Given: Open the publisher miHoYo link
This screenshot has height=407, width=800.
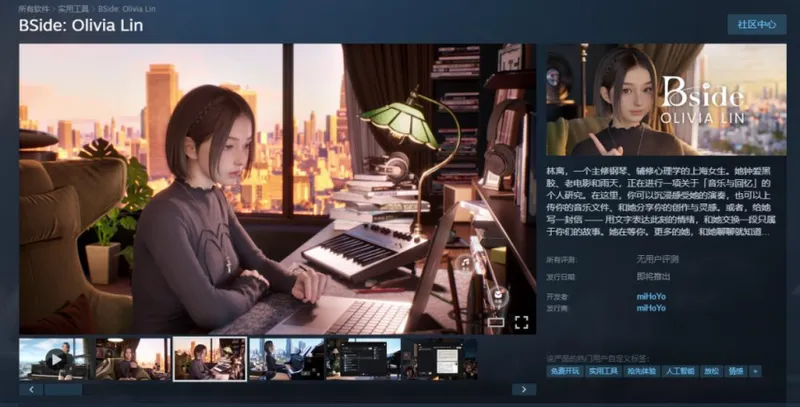Looking at the screenshot, I should tap(651, 308).
